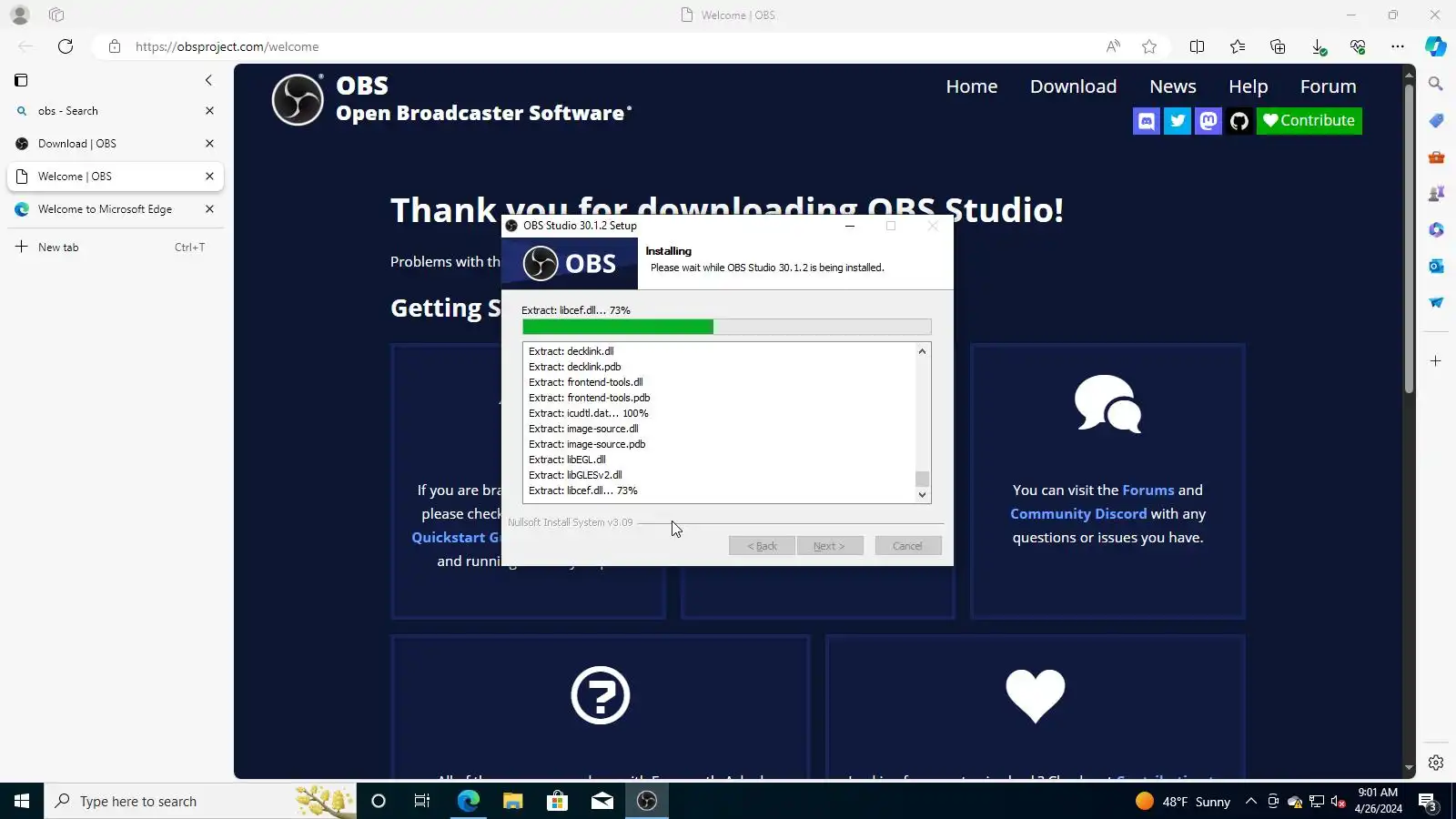Image resolution: width=1456 pixels, height=819 pixels.
Task: Click the OBS logo in page header
Action: pos(298,99)
